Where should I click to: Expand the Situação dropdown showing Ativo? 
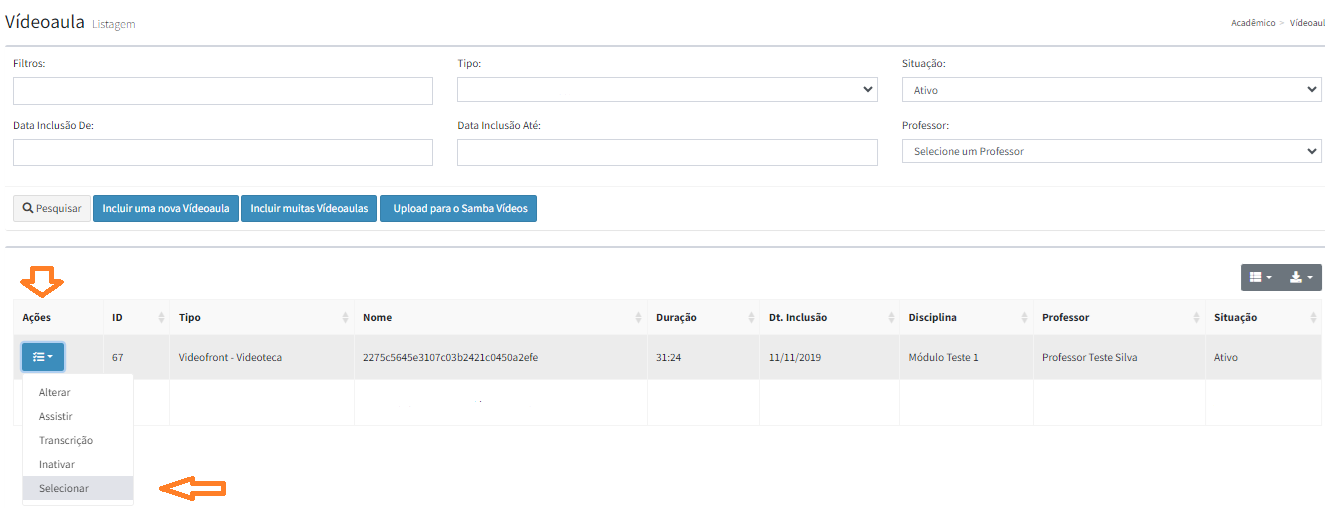(1111, 90)
